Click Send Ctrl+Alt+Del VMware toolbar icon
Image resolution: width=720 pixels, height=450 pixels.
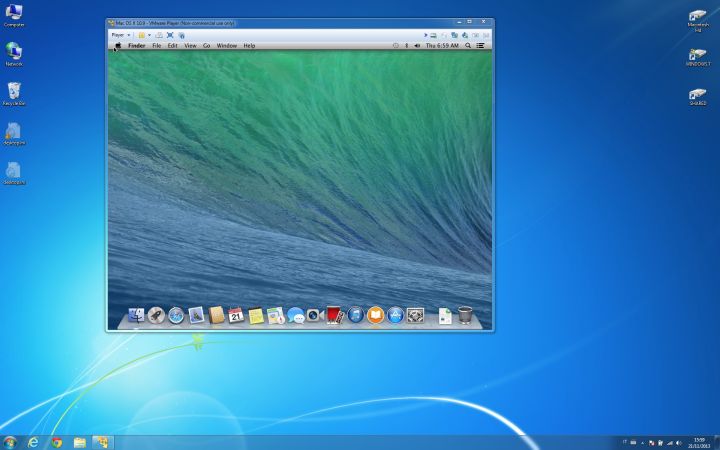159,35
